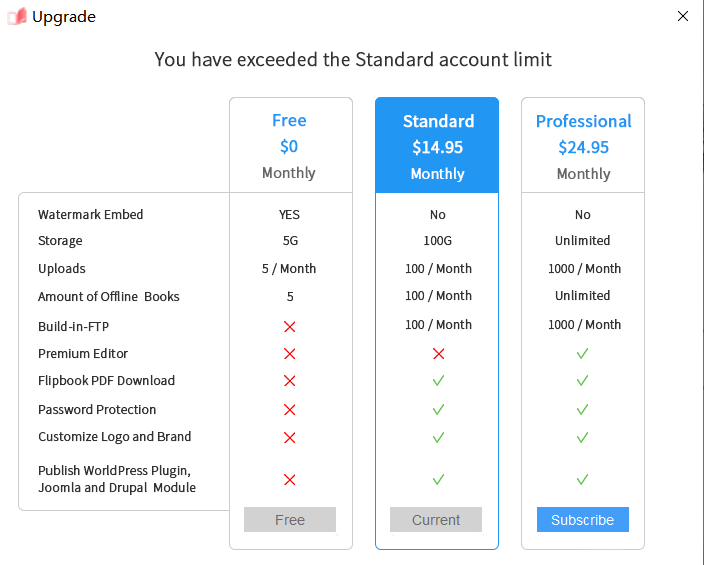Select the Professional plan heading
Viewport: 704px width, 565px height.
click(583, 121)
